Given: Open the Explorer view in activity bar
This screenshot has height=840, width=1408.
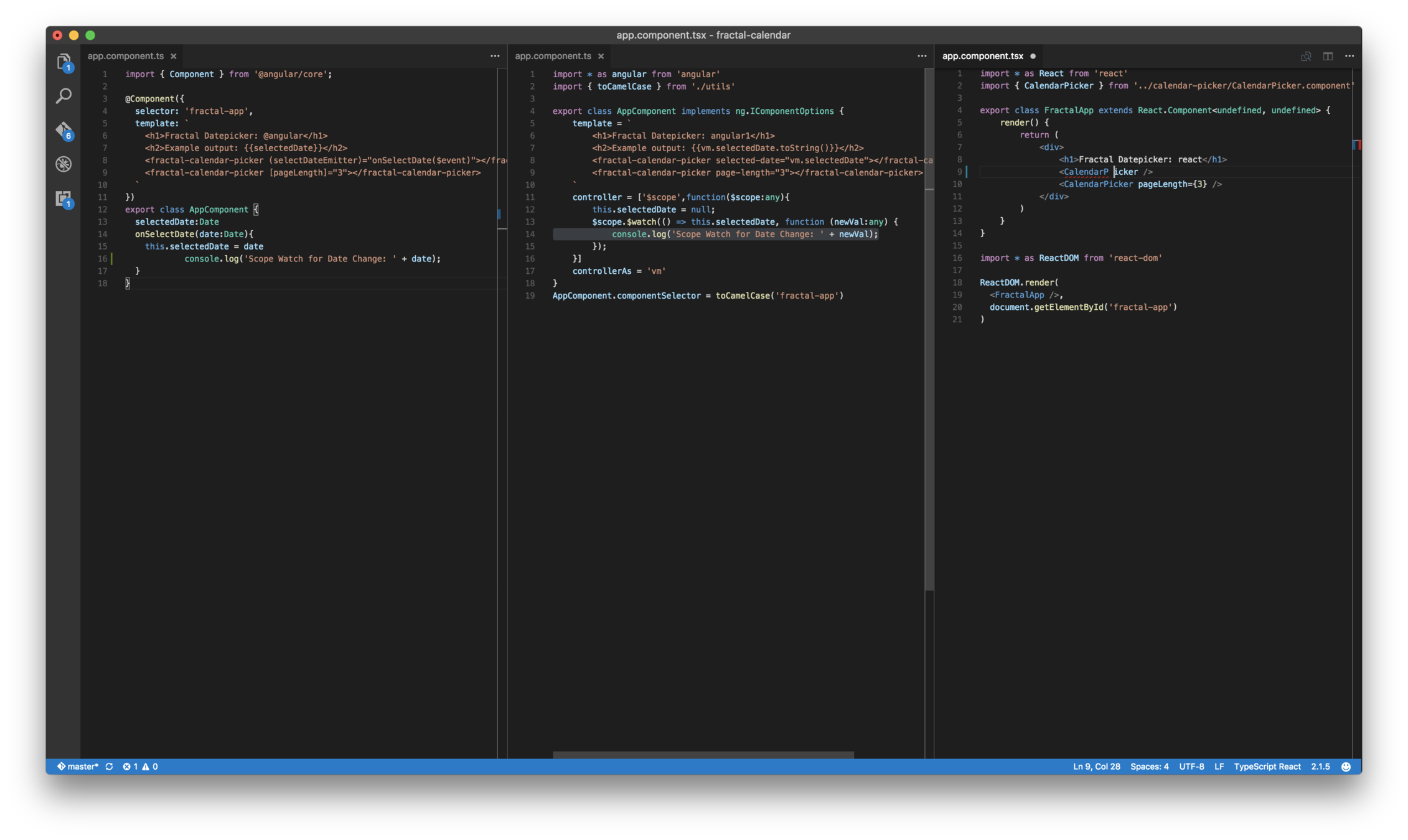Looking at the screenshot, I should pos(63,62).
